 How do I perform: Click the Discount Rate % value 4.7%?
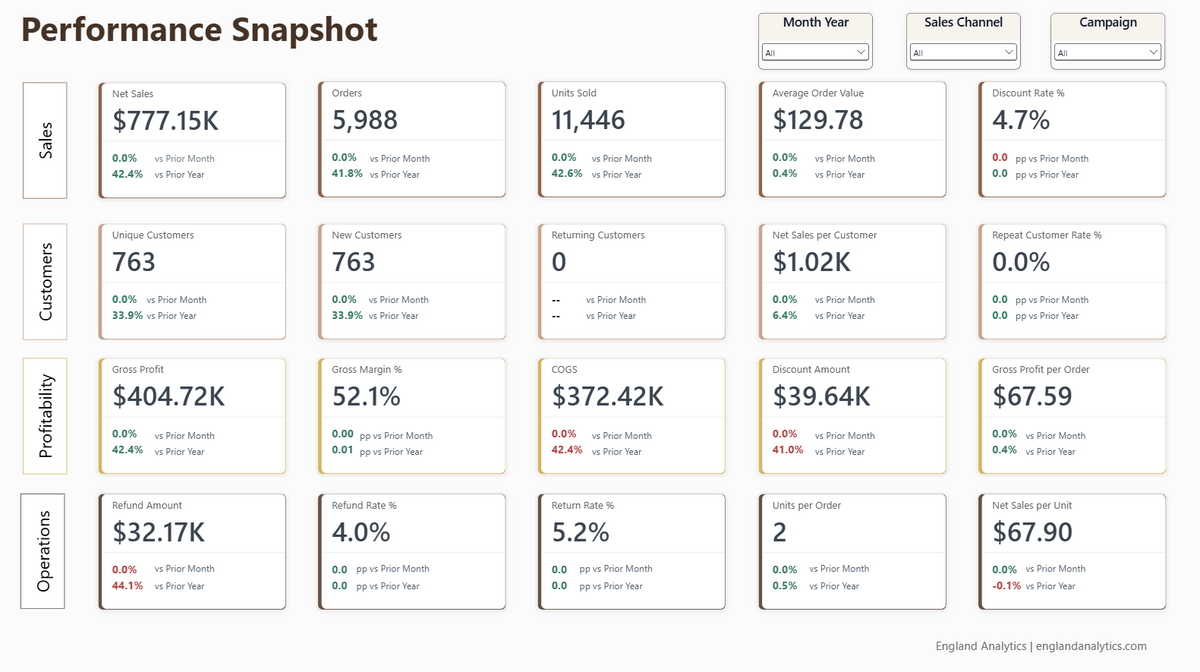1021,121
